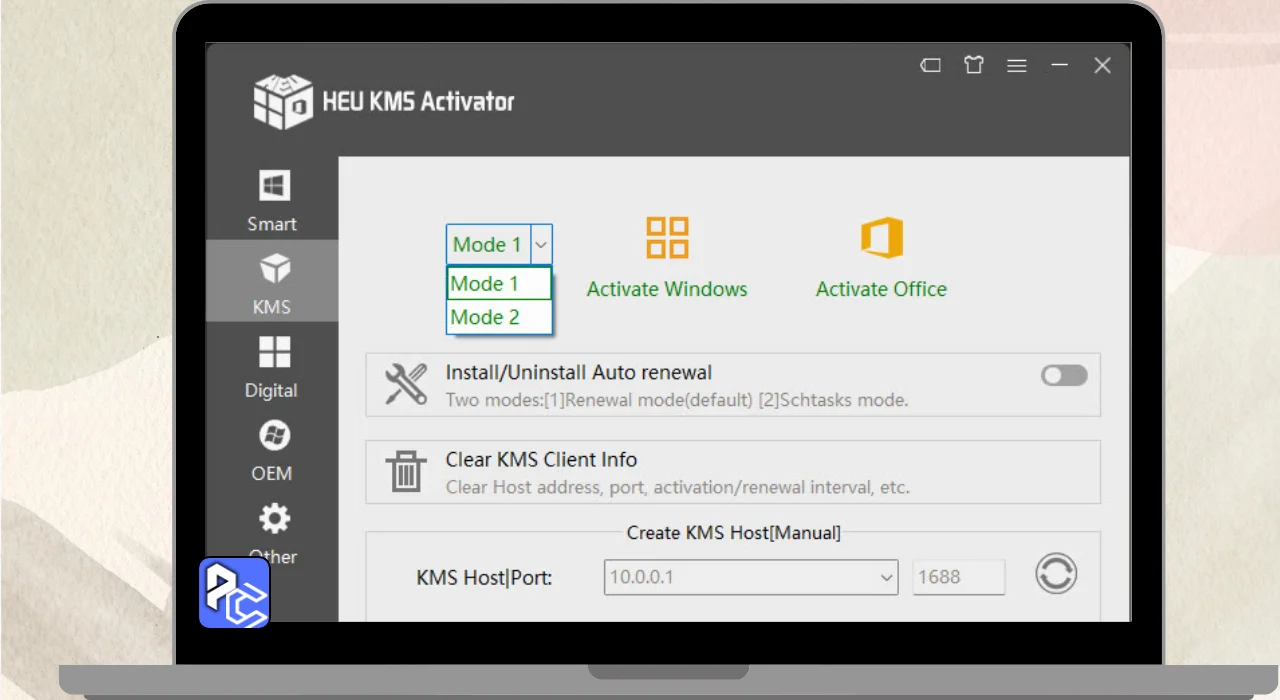
Task: Expand the KMS Host address dropdown
Action: 886,577
